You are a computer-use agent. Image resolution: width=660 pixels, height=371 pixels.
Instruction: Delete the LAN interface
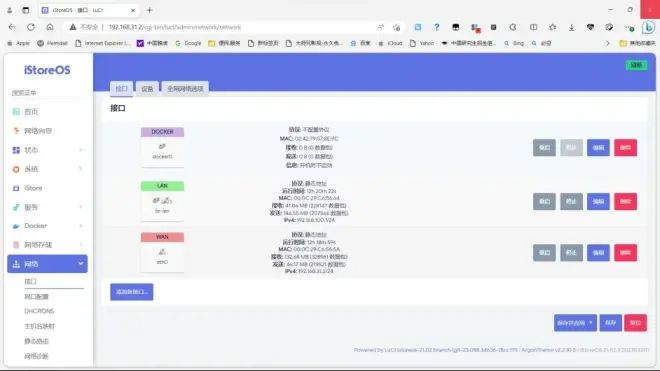[x=625, y=202]
